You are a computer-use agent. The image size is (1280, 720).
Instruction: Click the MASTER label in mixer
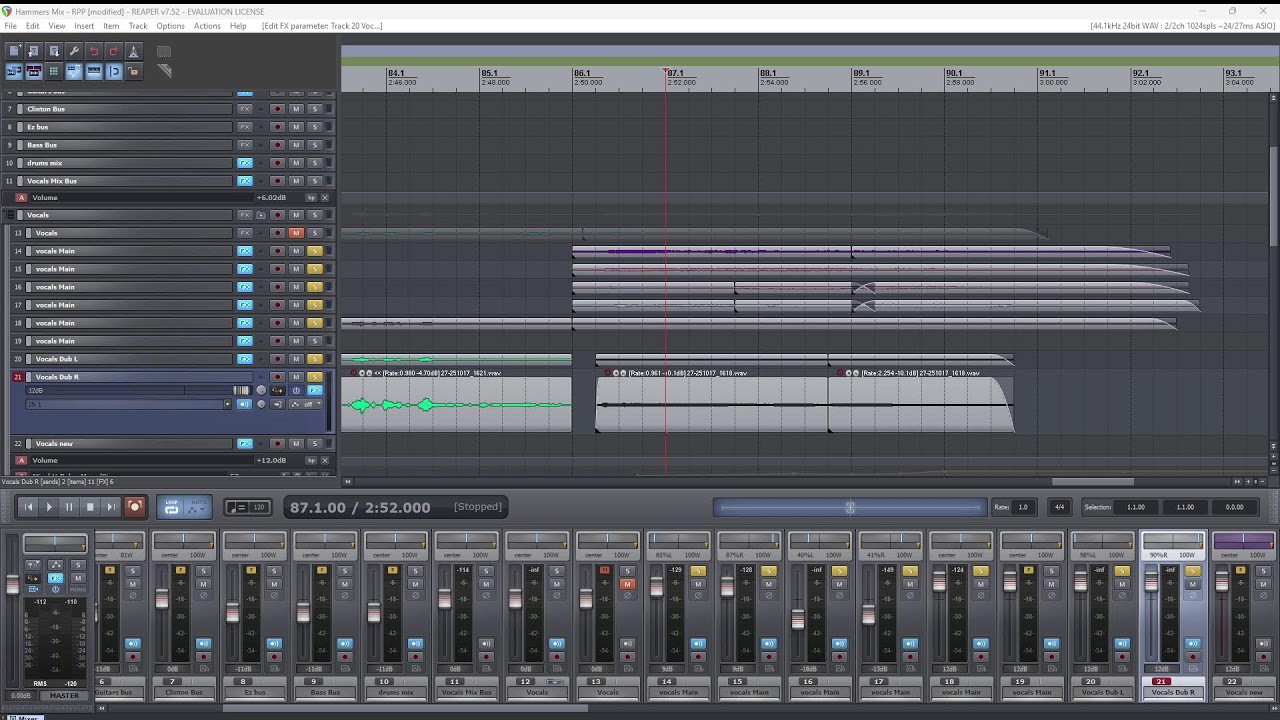tap(64, 696)
